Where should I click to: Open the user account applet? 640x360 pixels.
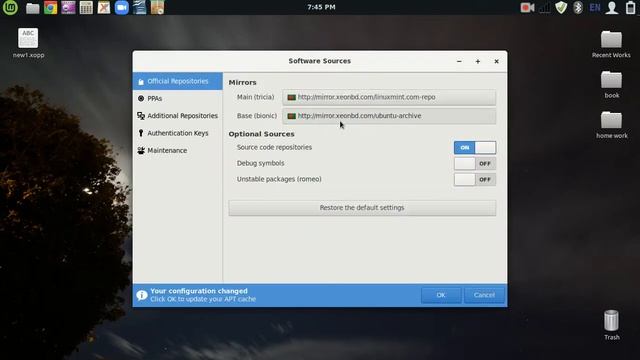612,8
